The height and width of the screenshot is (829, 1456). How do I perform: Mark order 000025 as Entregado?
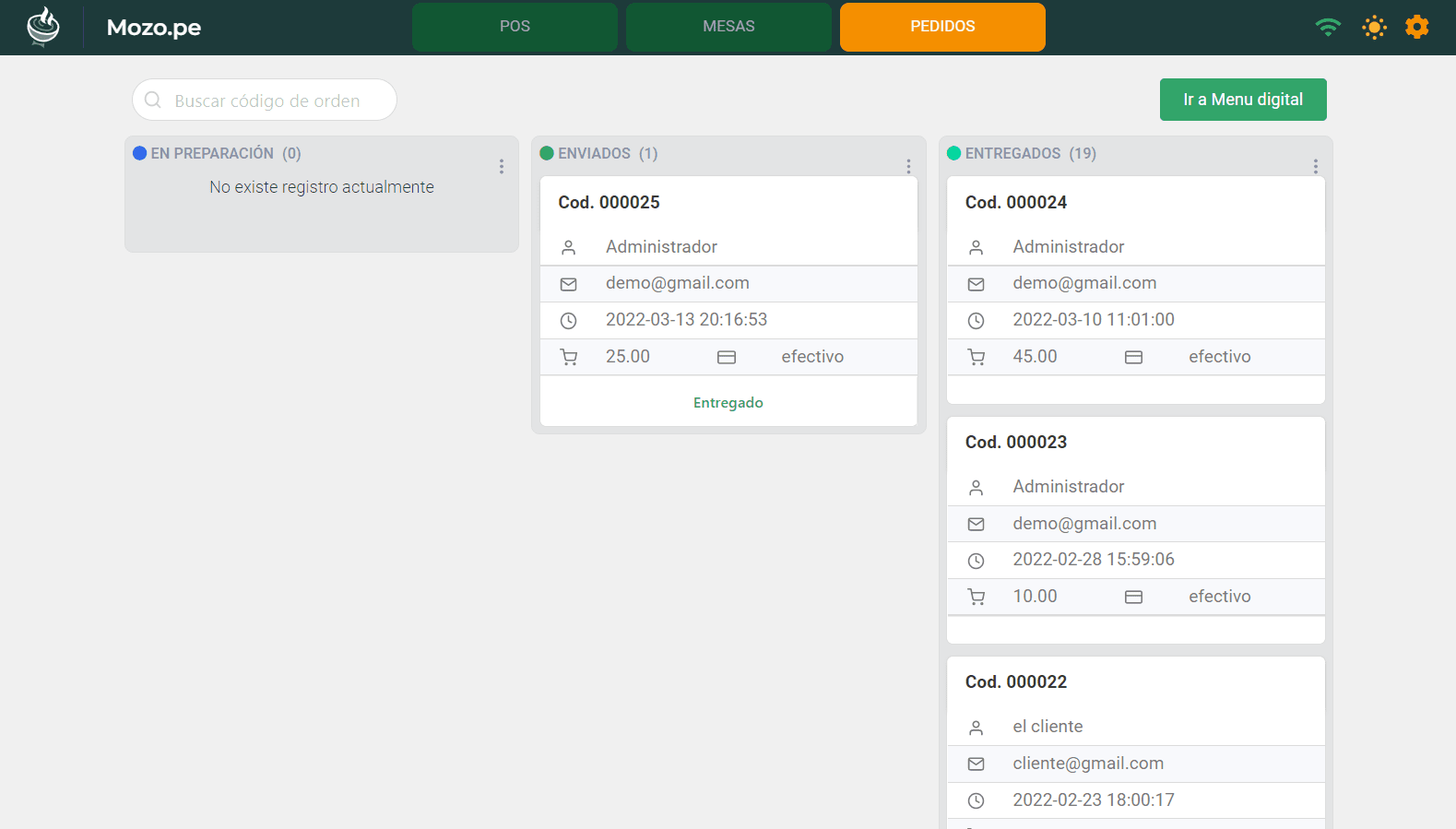[x=728, y=403]
